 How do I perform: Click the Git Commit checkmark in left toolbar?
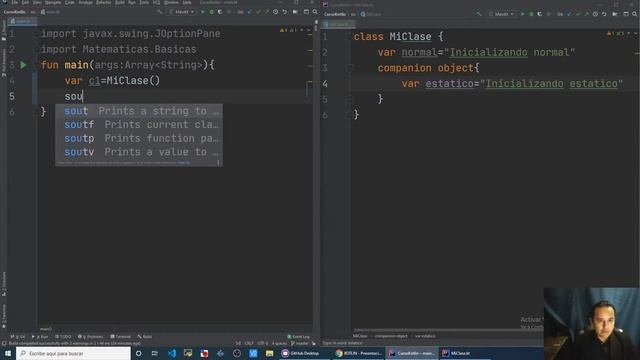tap(258, 12)
